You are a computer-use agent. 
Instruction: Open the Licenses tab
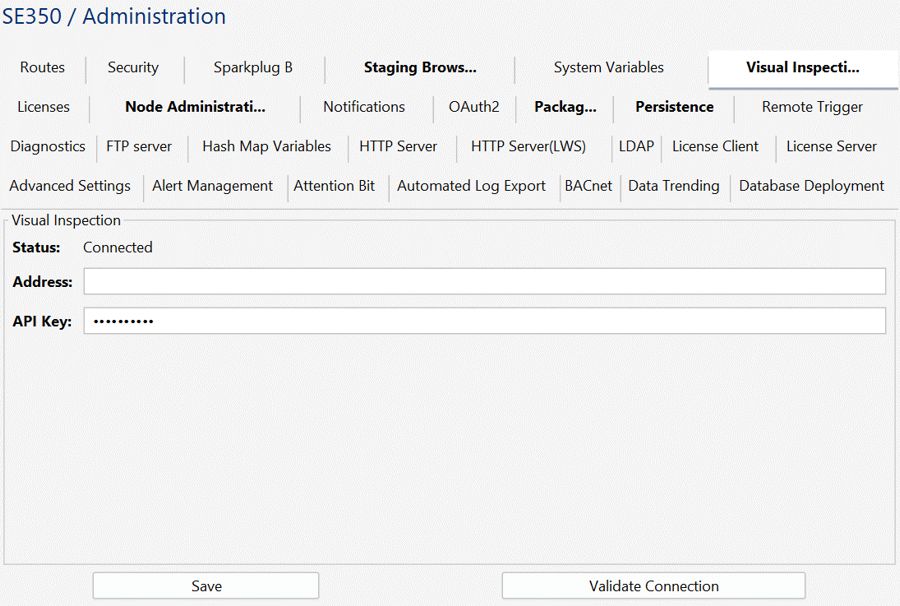point(44,107)
